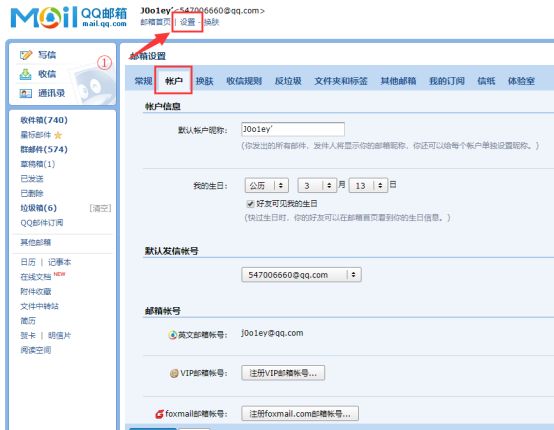554x430 pixels.
Task: Click the QQ Mail logo
Action: pos(69,17)
